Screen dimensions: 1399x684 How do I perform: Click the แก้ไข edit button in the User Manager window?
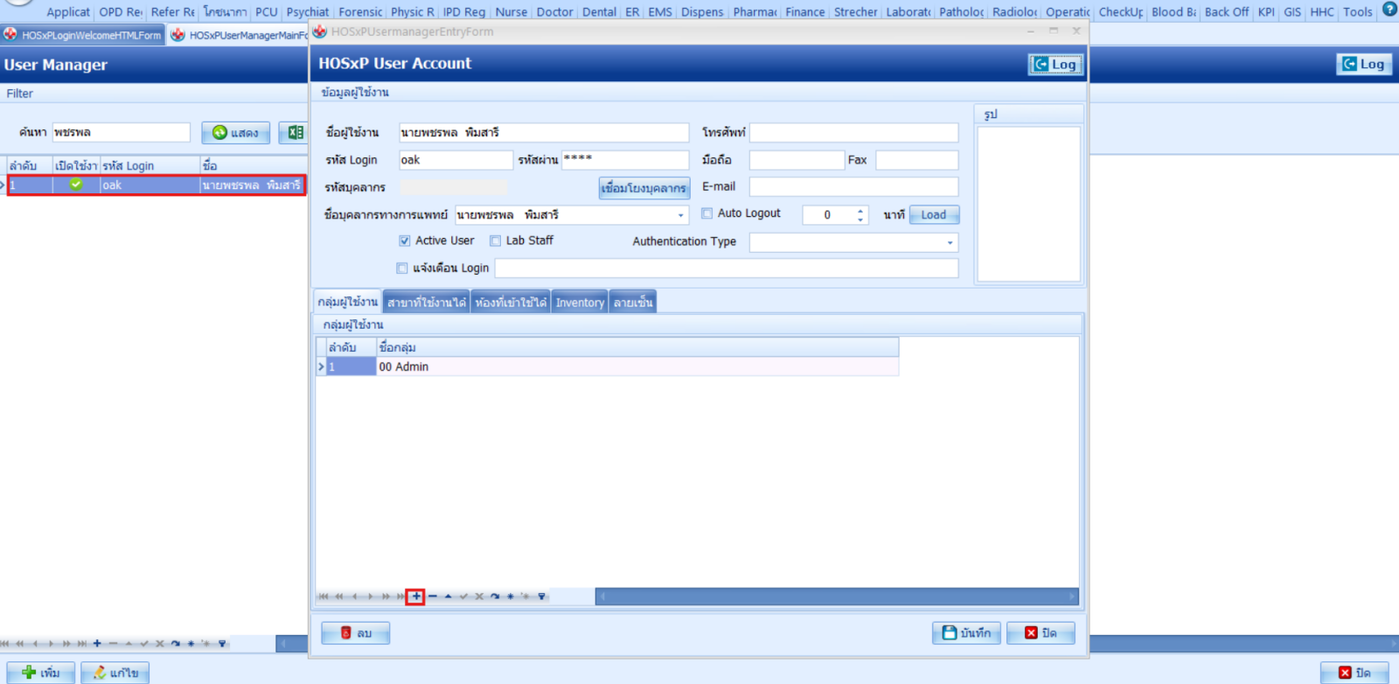coord(115,673)
